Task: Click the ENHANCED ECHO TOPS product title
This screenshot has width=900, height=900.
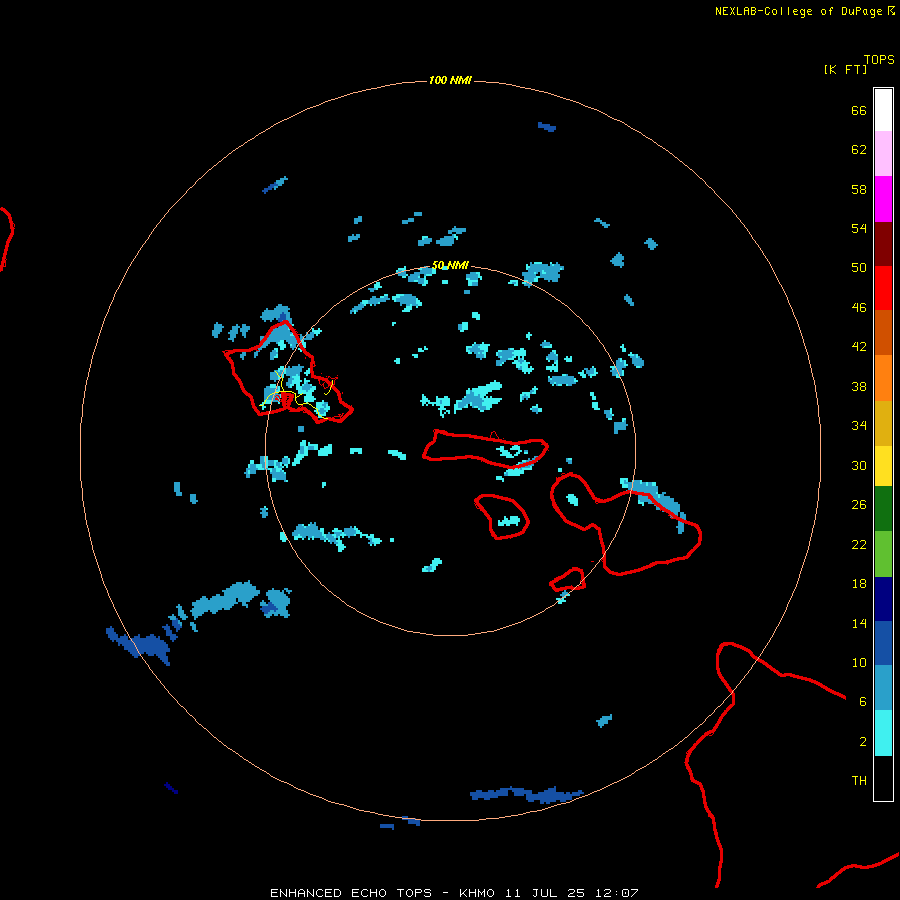Action: 351,893
